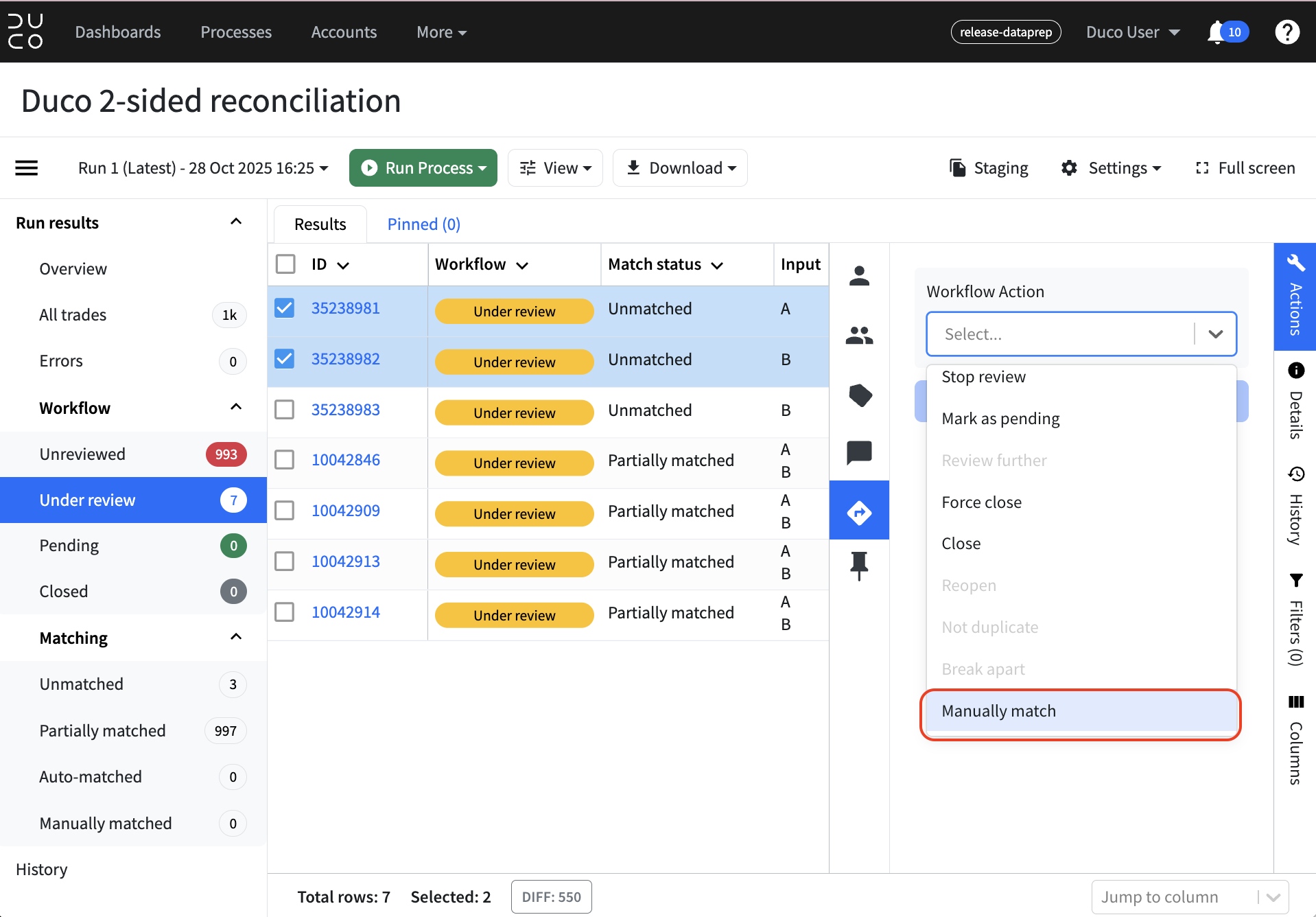
Task: Select the pin icon in action strip
Action: (859, 566)
